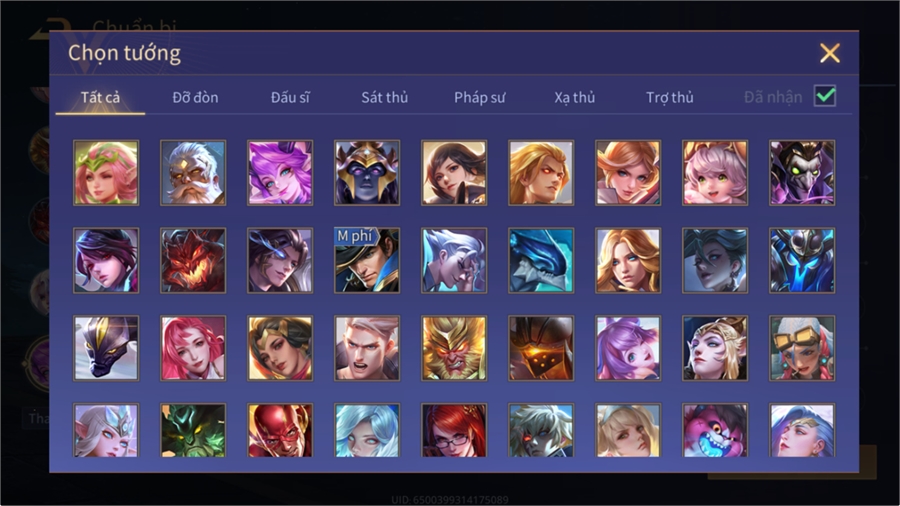
Task: Select the 'Tất cả' tab
Action: (100, 98)
